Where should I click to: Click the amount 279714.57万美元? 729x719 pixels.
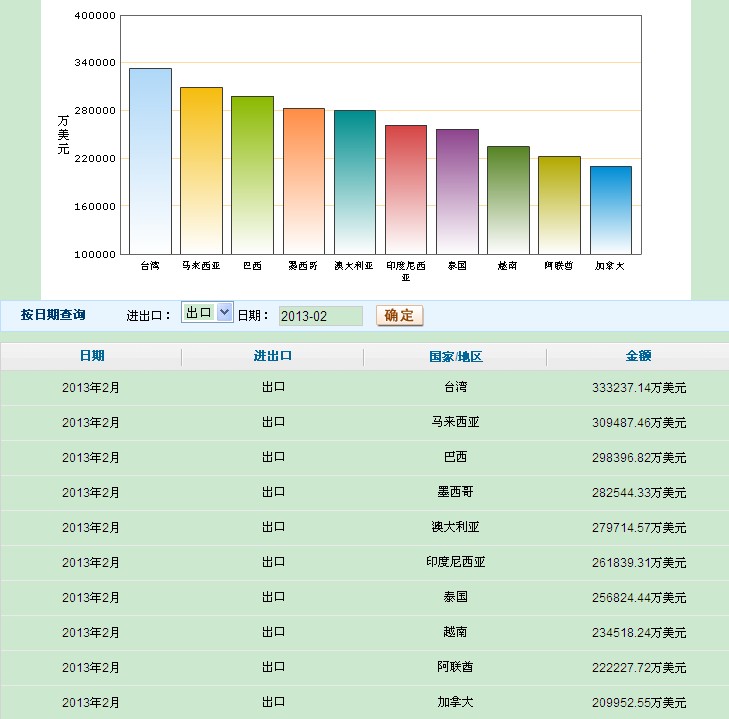639,527
